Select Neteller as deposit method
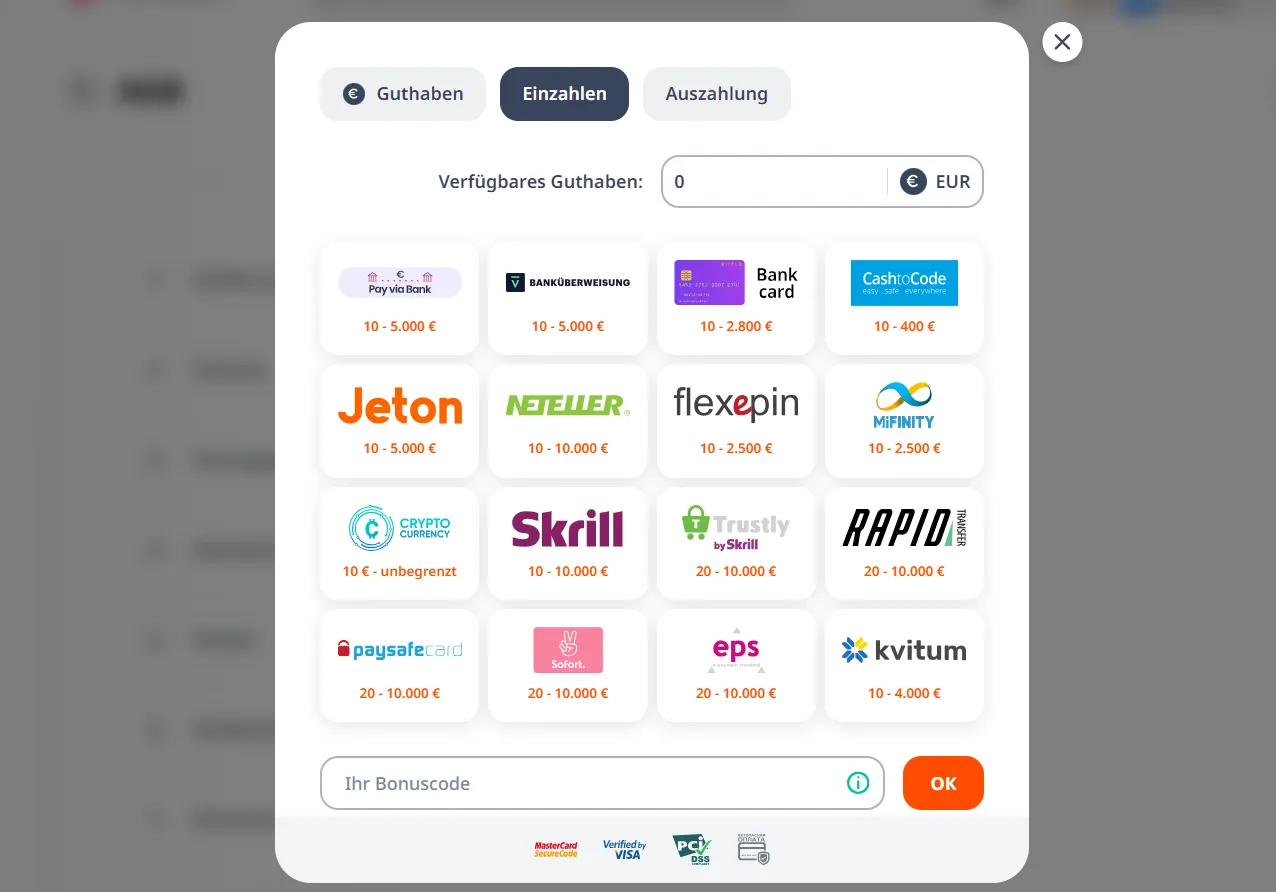This screenshot has width=1276, height=892. 568,421
